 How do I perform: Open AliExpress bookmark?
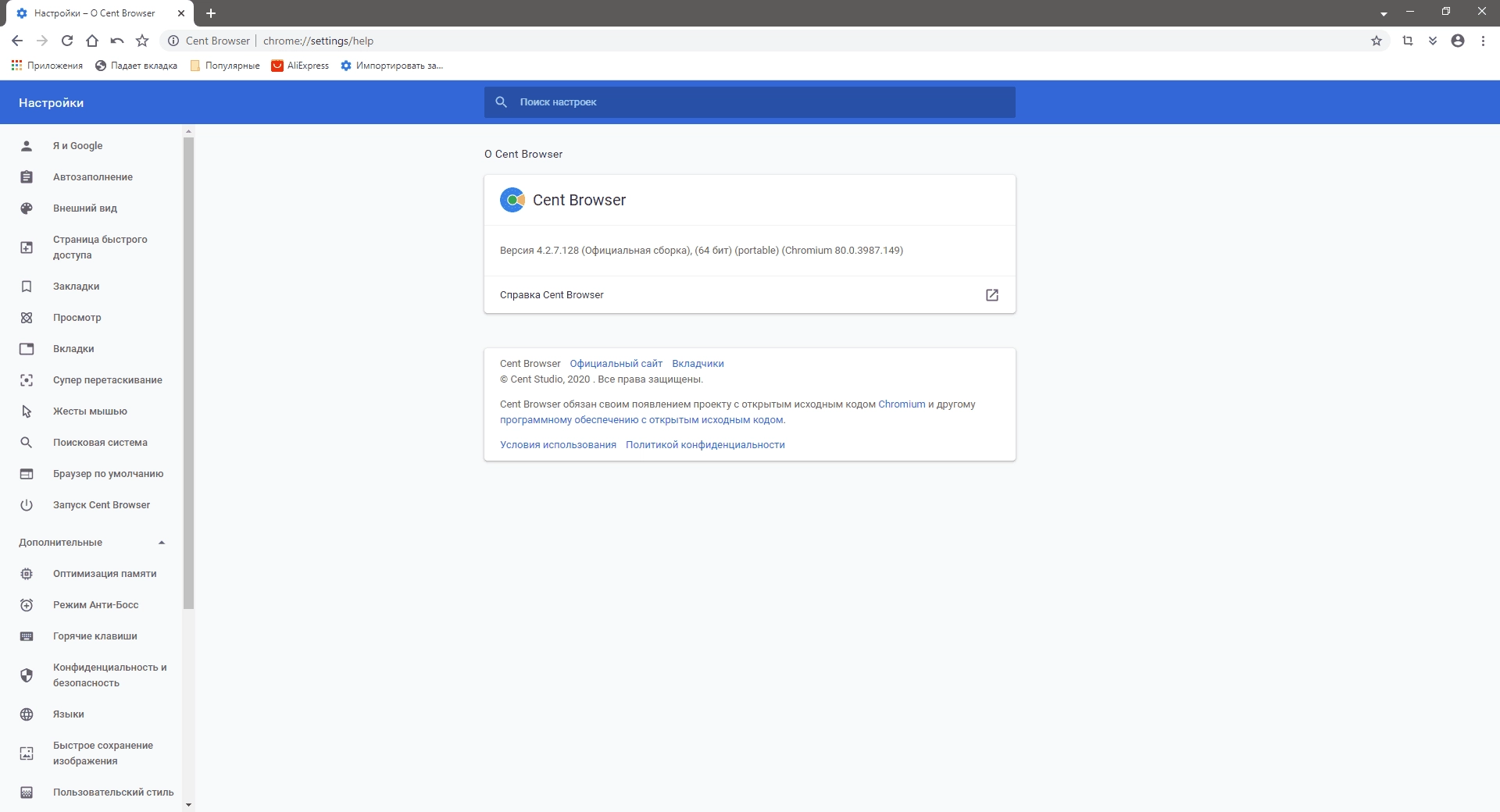coord(300,66)
